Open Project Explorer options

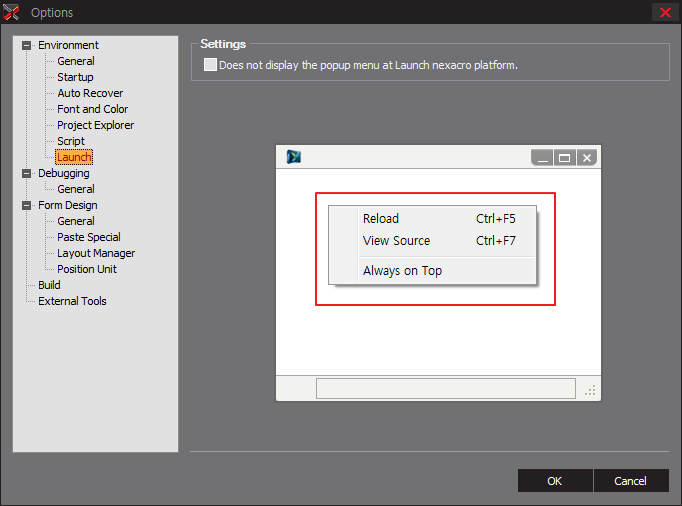(x=95, y=125)
